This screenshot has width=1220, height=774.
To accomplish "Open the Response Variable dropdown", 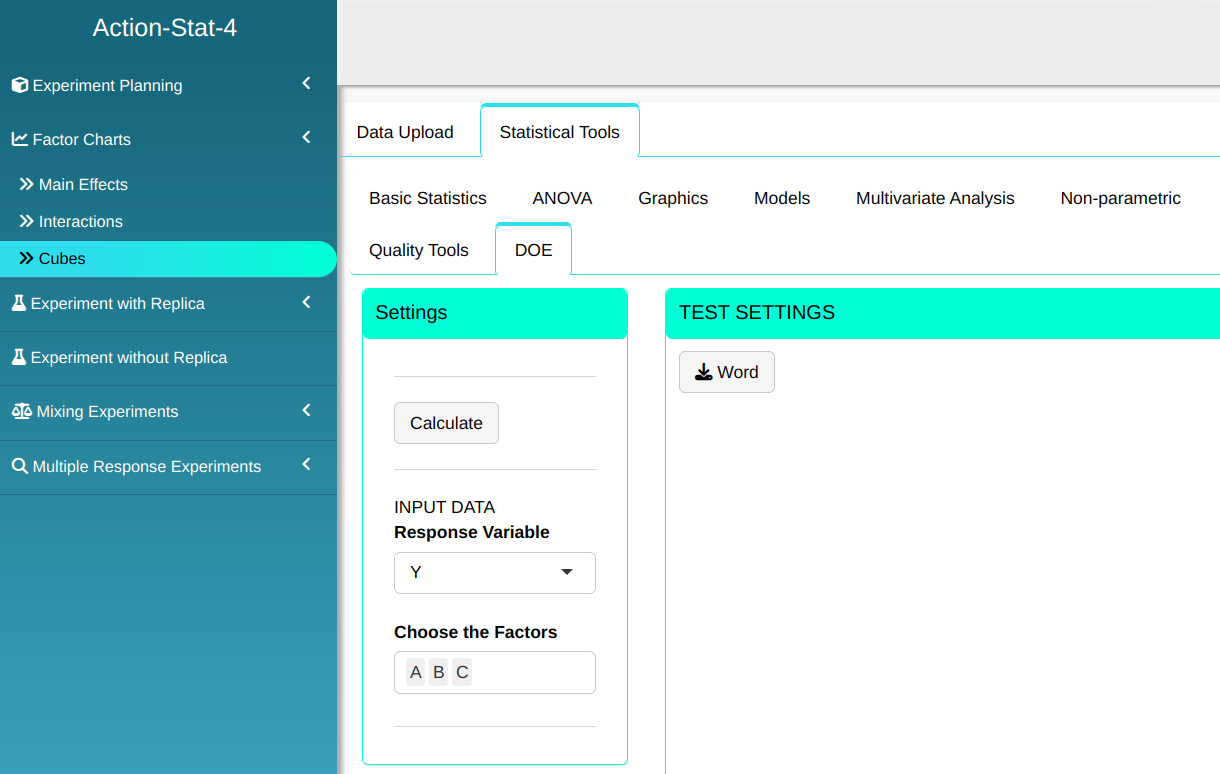I will pos(495,573).
